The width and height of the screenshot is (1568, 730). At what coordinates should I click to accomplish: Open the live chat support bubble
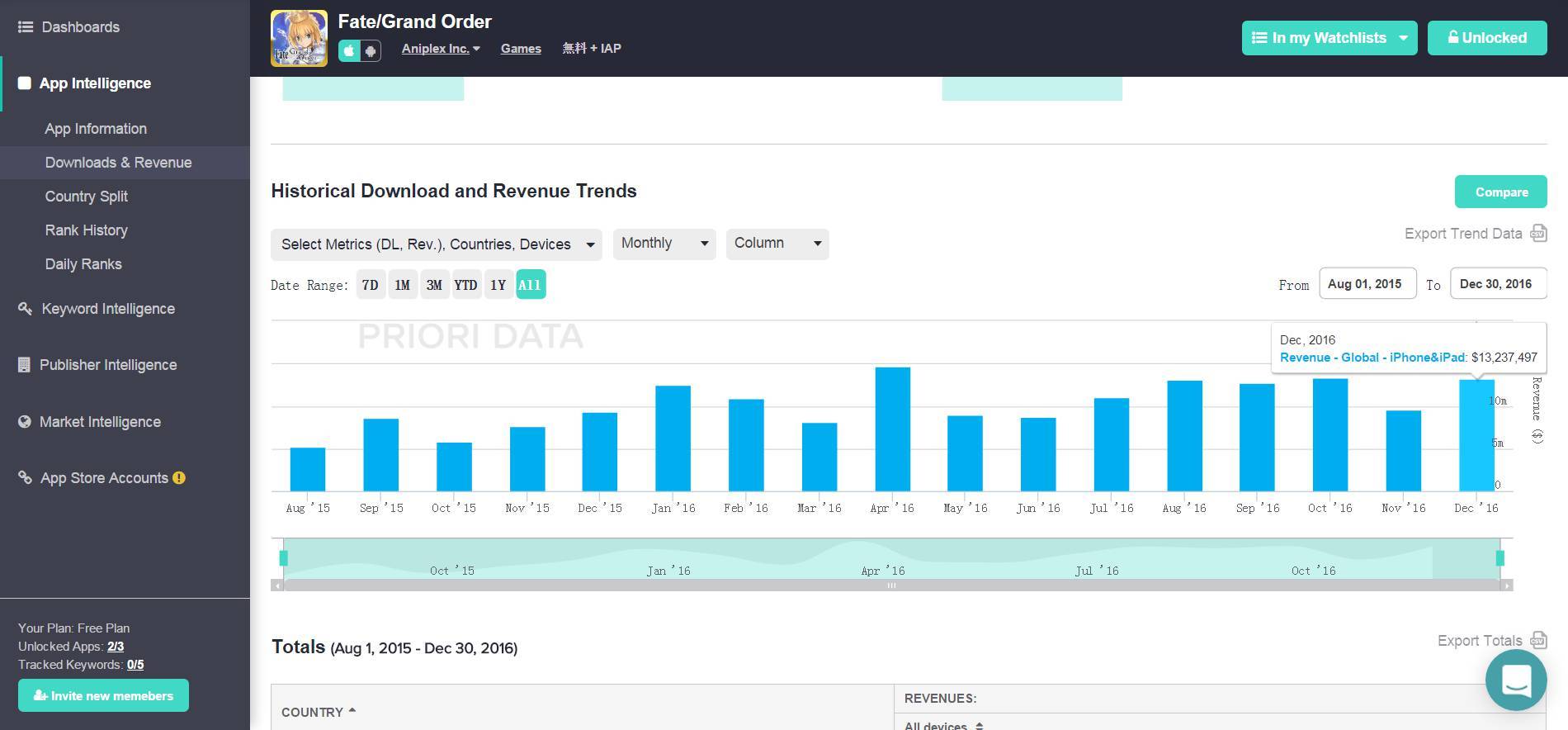(1516, 680)
